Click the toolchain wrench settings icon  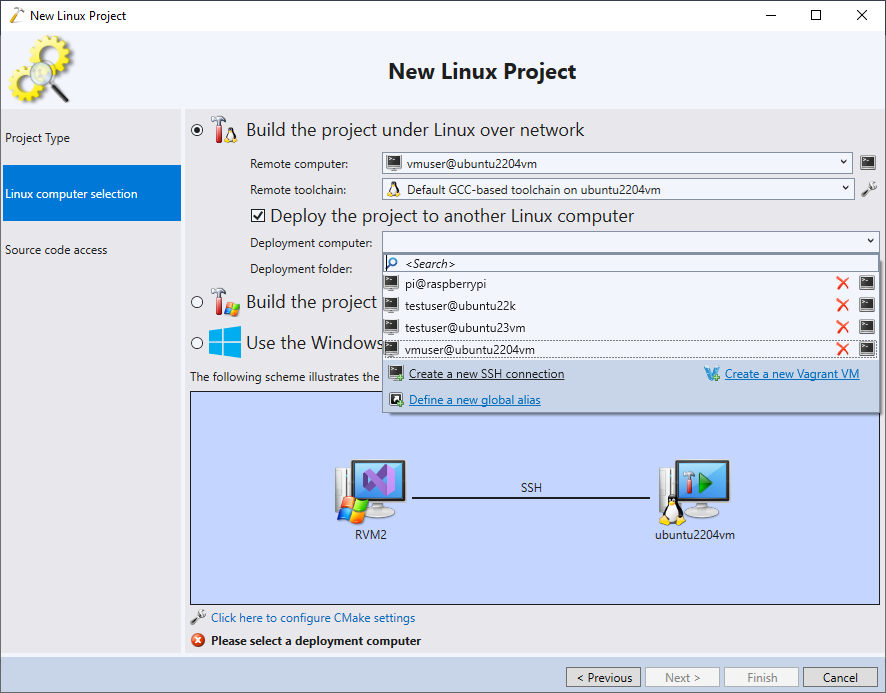pyautogui.click(x=868, y=189)
